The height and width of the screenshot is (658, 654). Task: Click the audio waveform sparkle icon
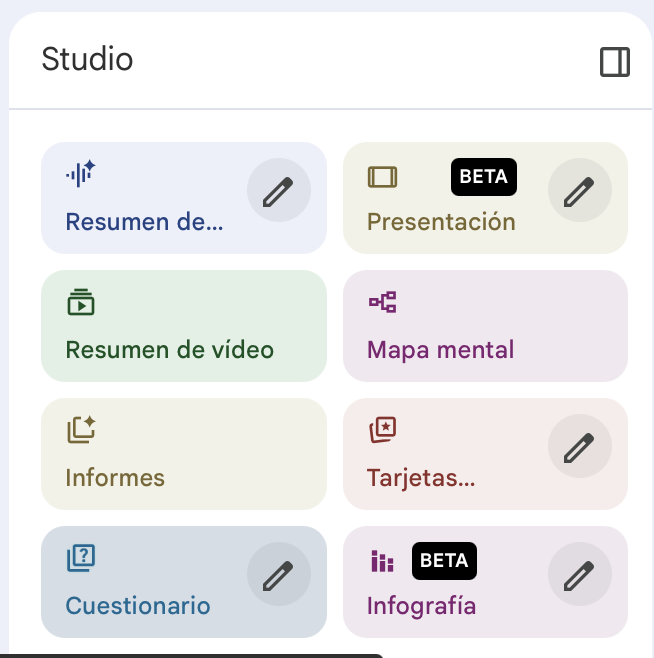[81, 175]
